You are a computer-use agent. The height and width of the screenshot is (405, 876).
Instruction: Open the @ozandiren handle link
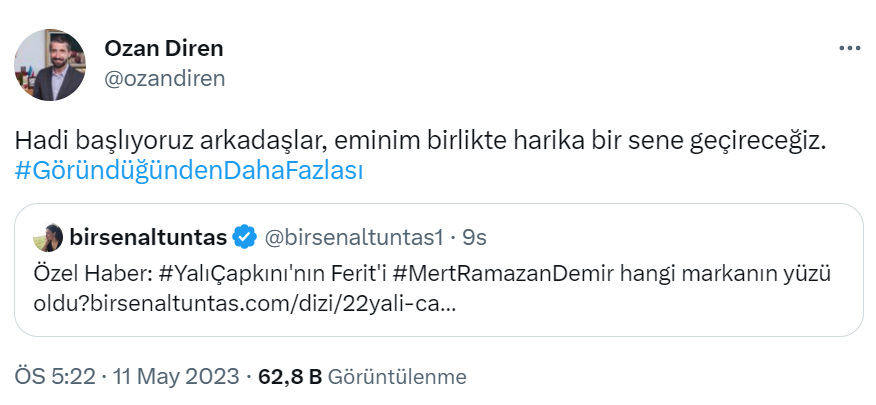point(165,78)
